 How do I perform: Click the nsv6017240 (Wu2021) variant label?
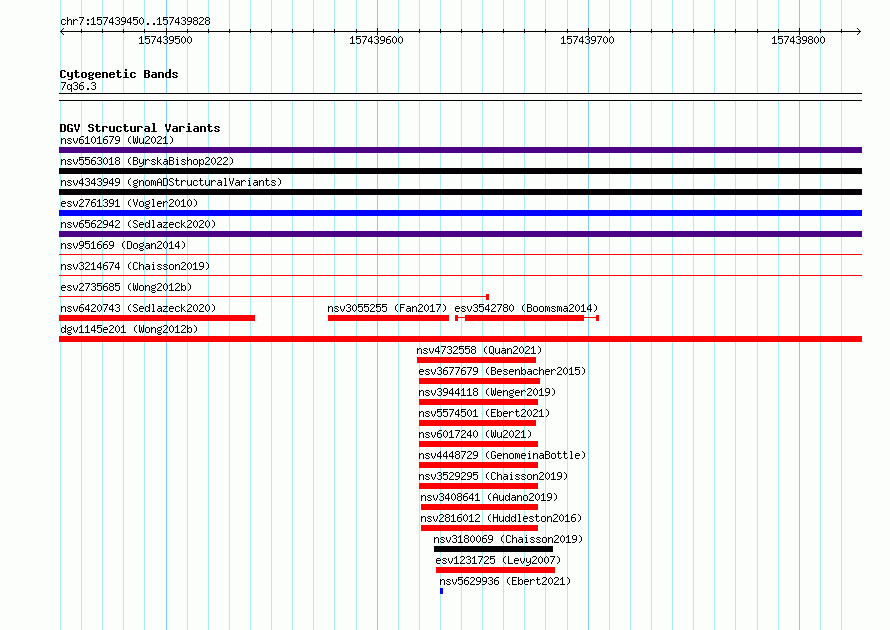[x=475, y=434]
